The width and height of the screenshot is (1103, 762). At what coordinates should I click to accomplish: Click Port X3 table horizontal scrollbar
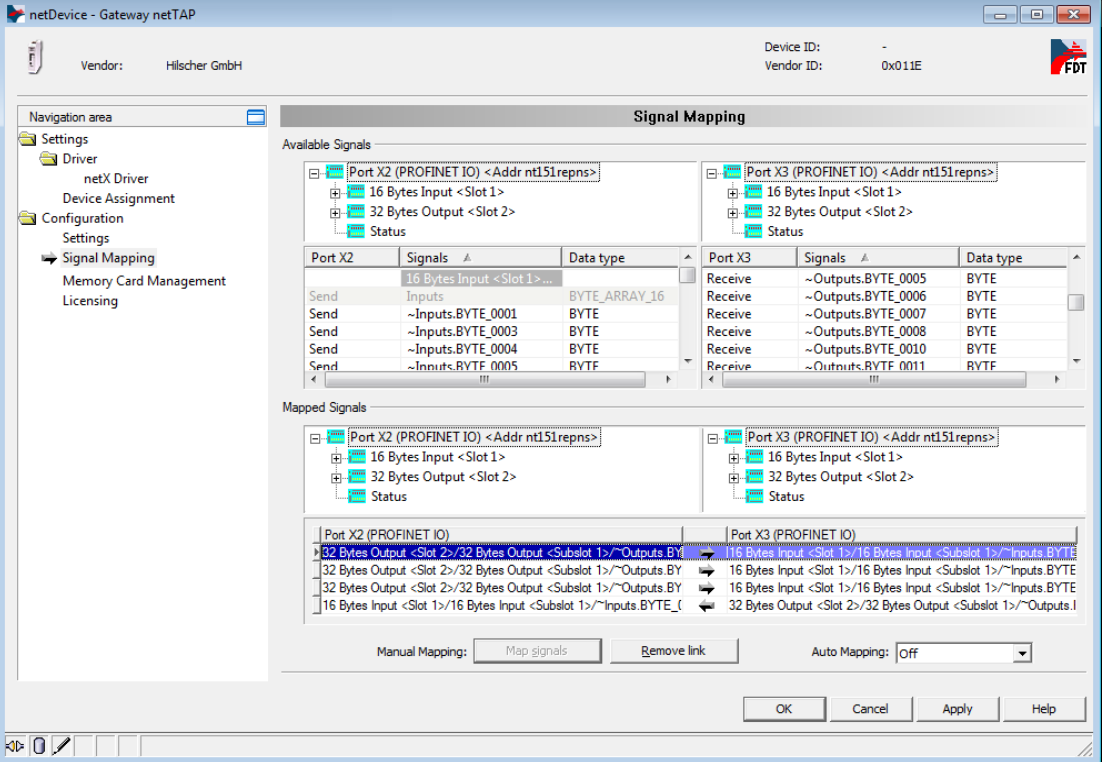coord(874,379)
